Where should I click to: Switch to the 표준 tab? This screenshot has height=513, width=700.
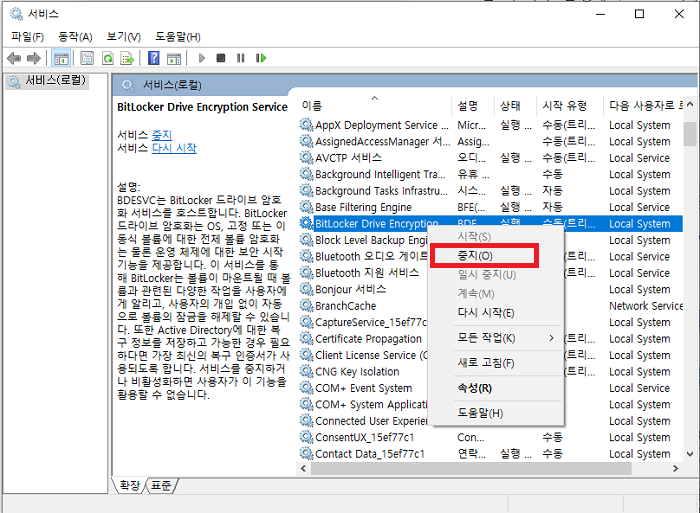161,485
